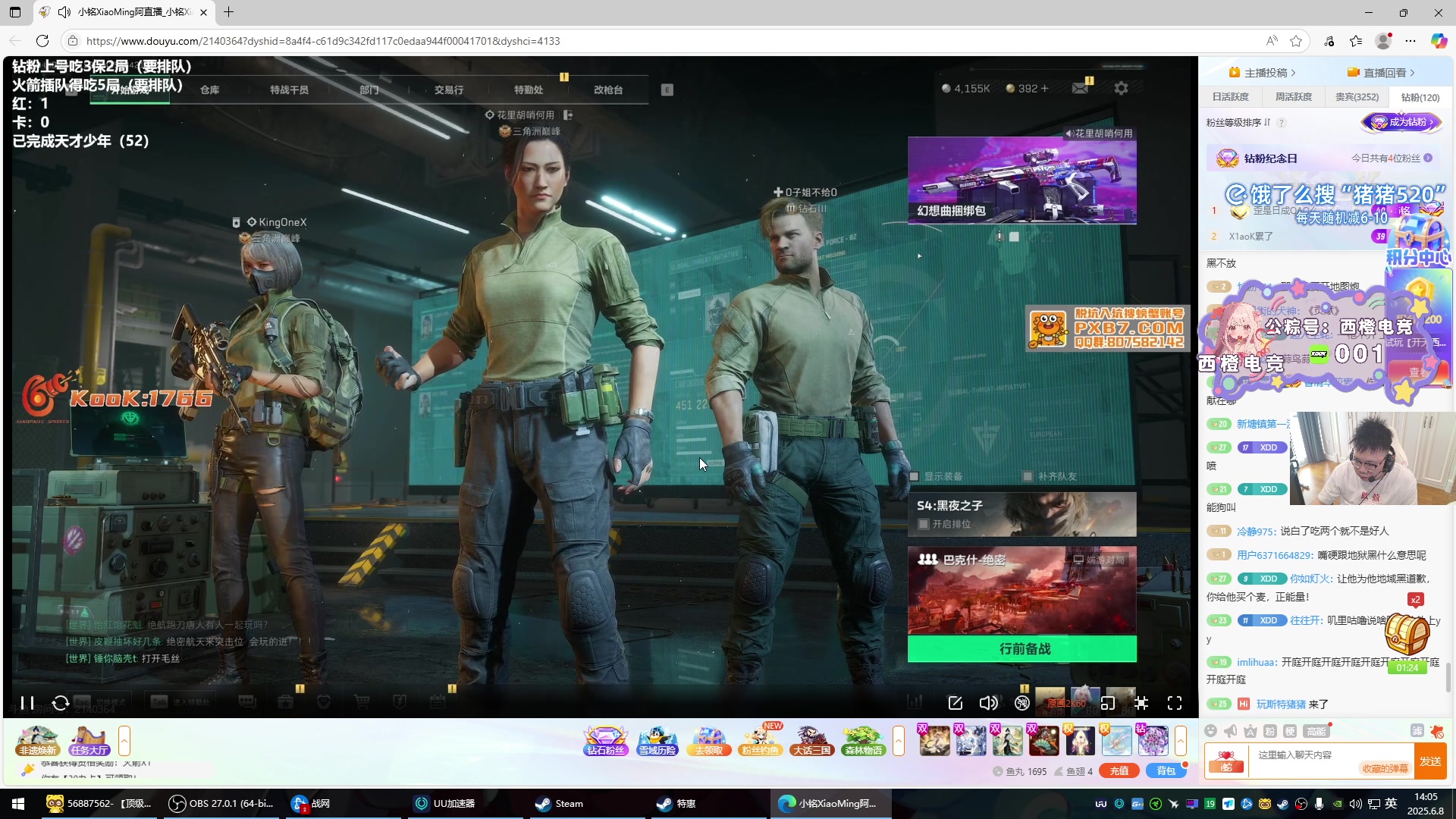
Task: Toggle the 滤 chat filter button
Action: [x=1417, y=730]
